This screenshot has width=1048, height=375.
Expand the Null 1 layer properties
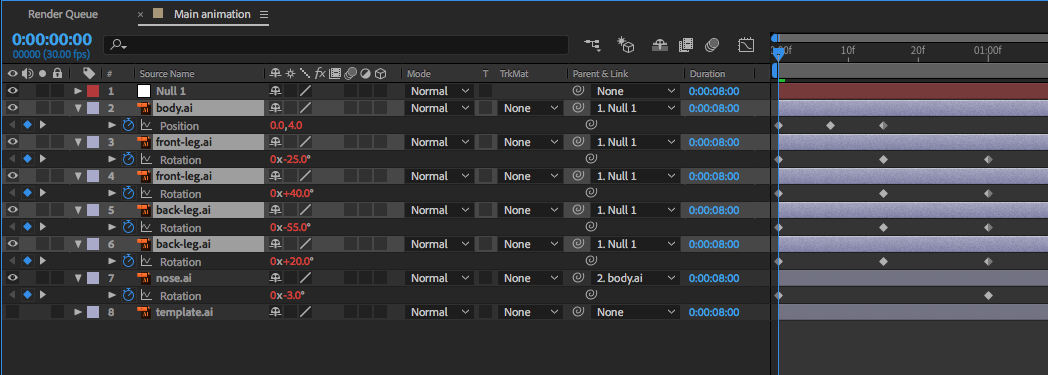point(78,91)
